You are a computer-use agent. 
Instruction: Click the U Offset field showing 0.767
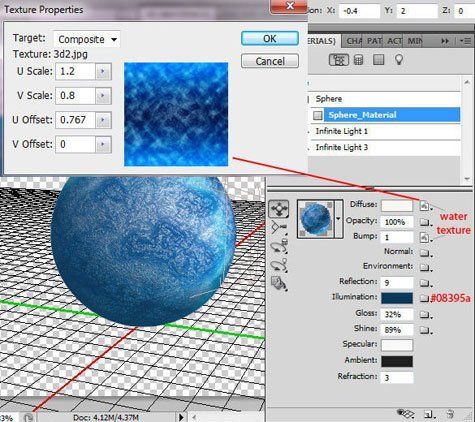(76, 120)
